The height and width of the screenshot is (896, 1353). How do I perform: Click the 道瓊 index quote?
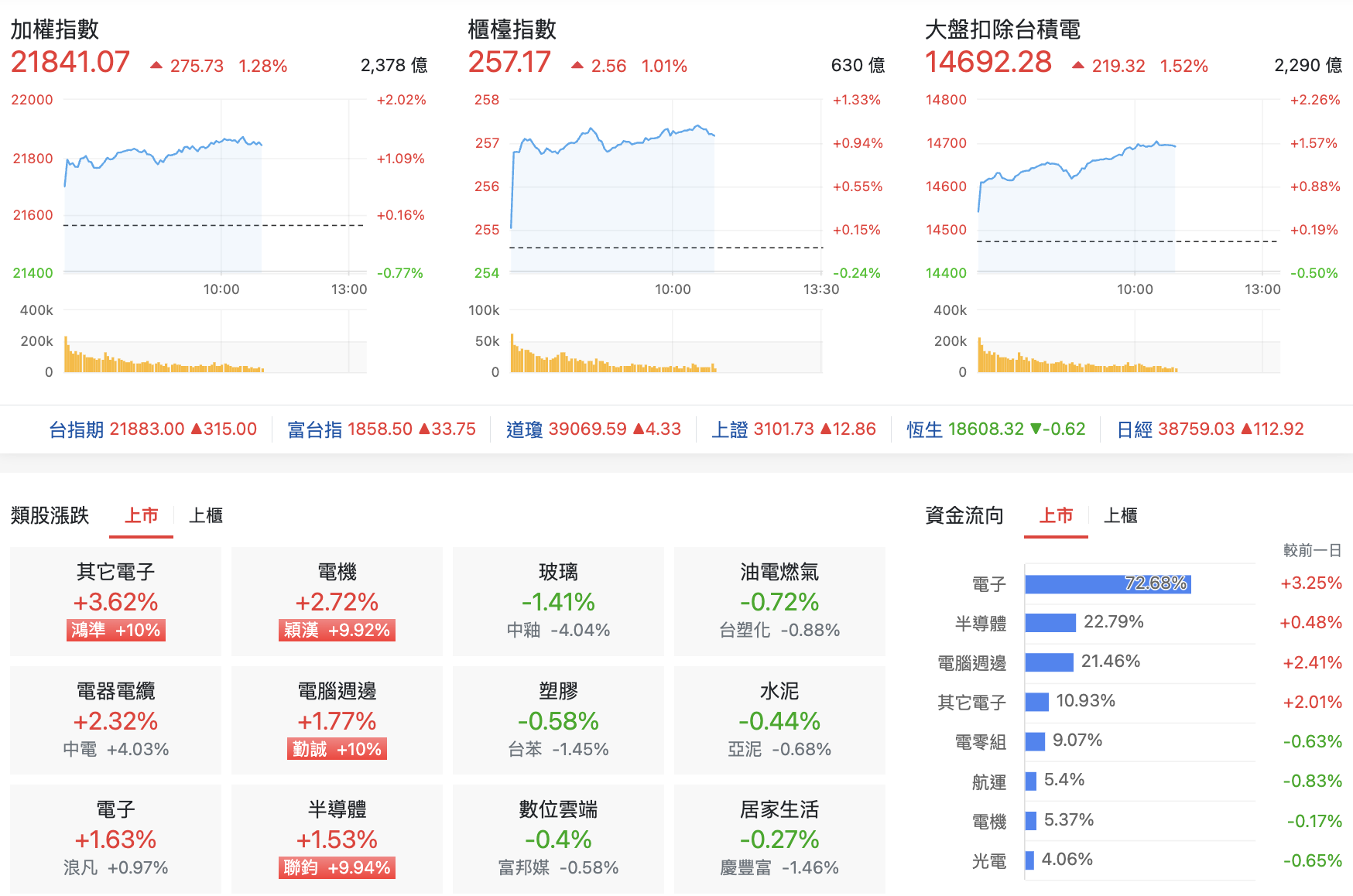594,429
